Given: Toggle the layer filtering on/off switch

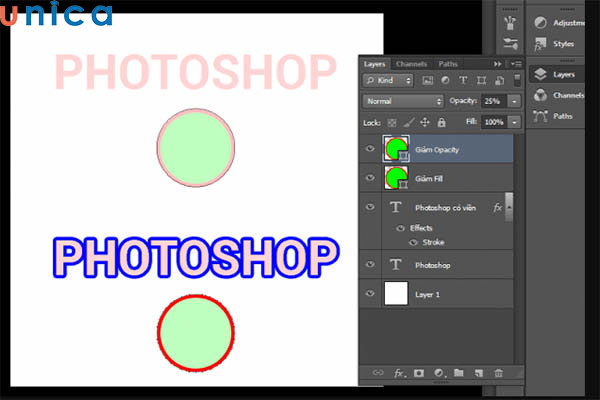Looking at the screenshot, I should click(517, 80).
